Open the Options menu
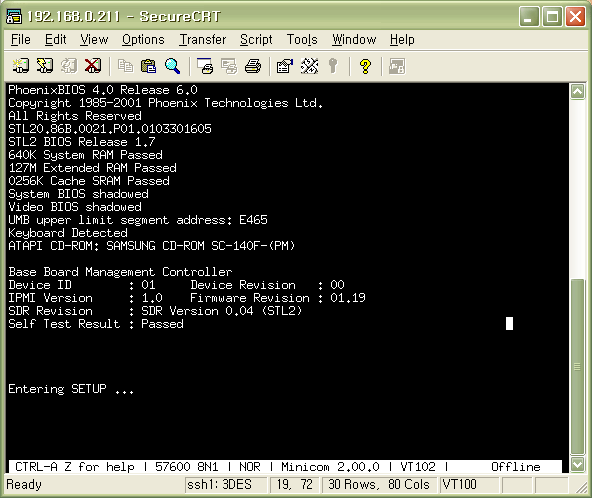 pos(143,40)
